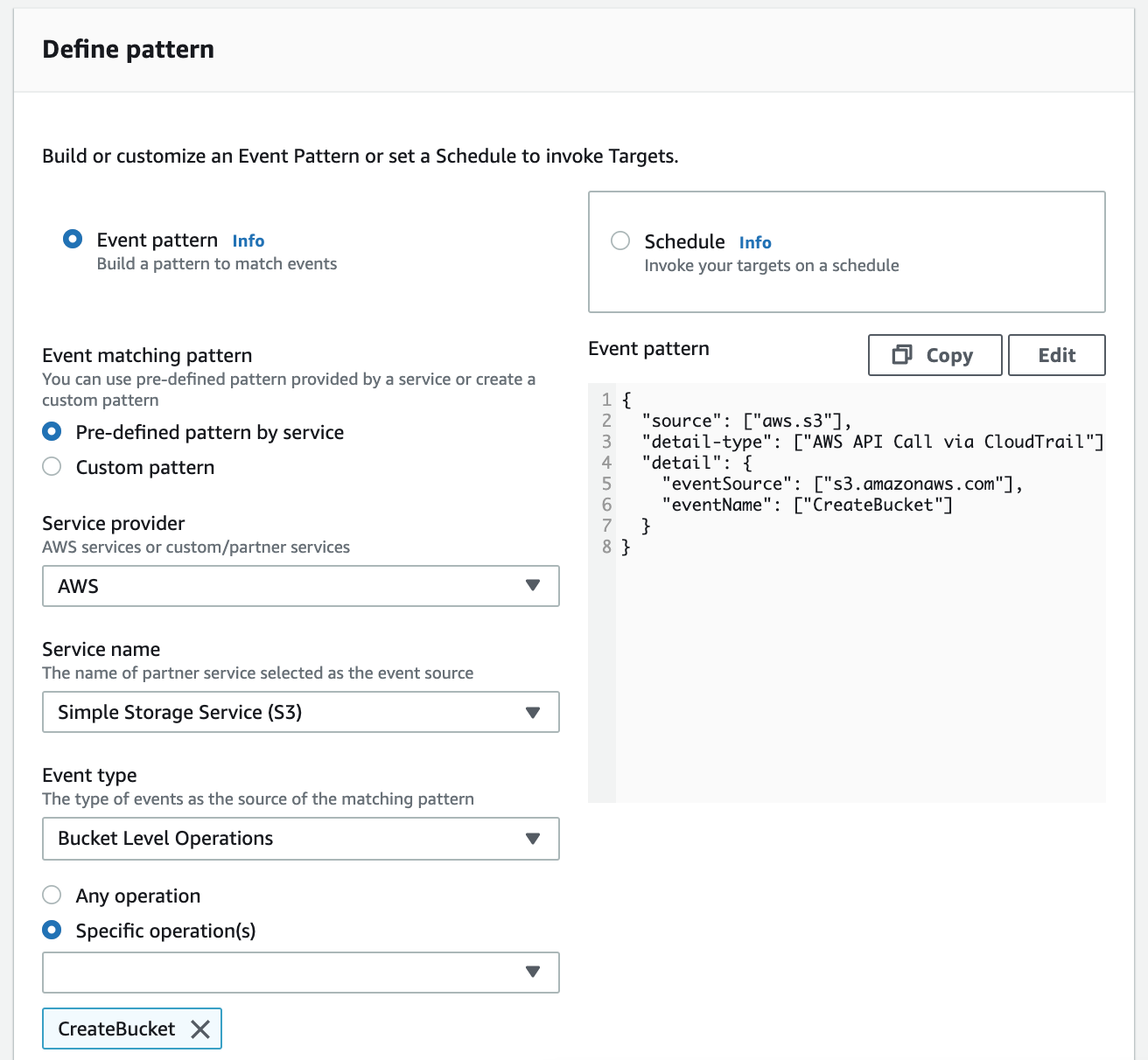Open the Service provider AWS dropdown
The width and height of the screenshot is (1148, 1060).
[x=300, y=586]
